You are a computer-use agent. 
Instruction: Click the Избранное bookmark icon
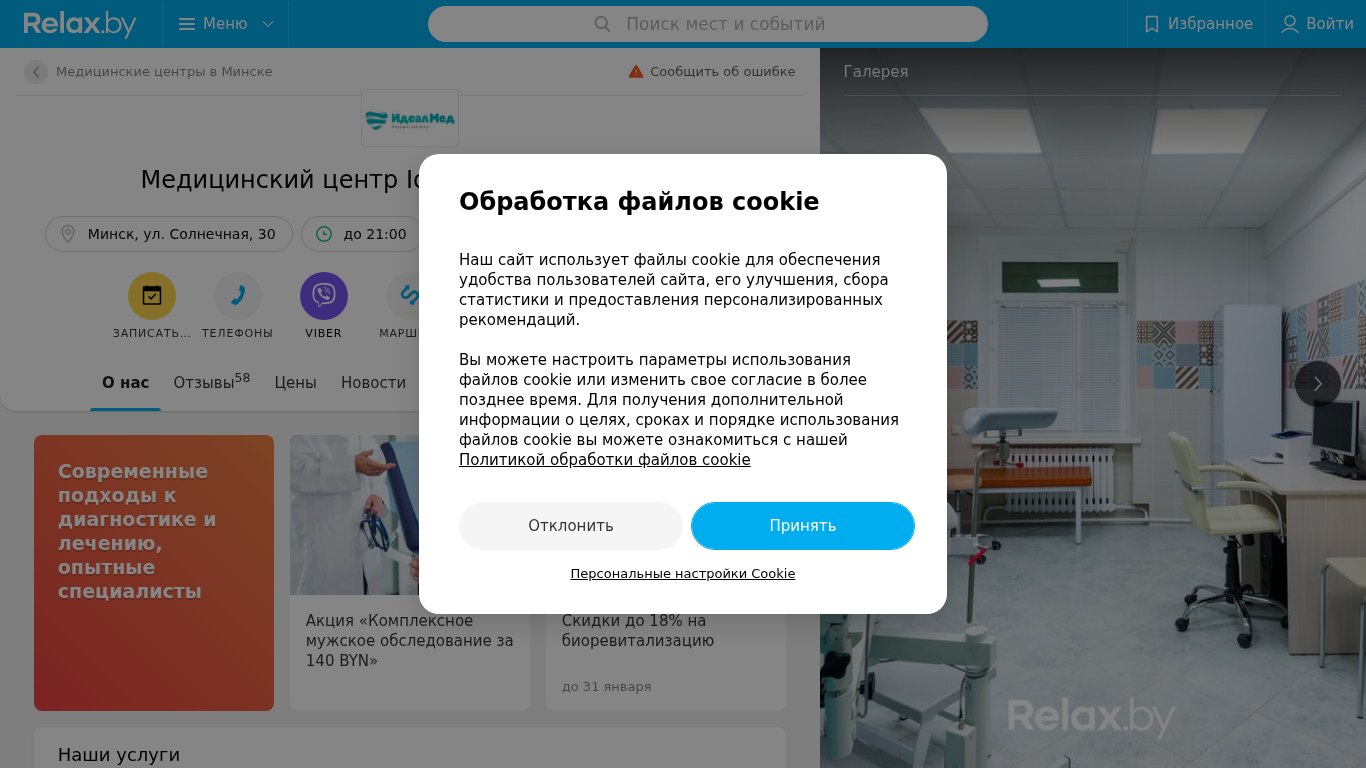[x=1152, y=24]
